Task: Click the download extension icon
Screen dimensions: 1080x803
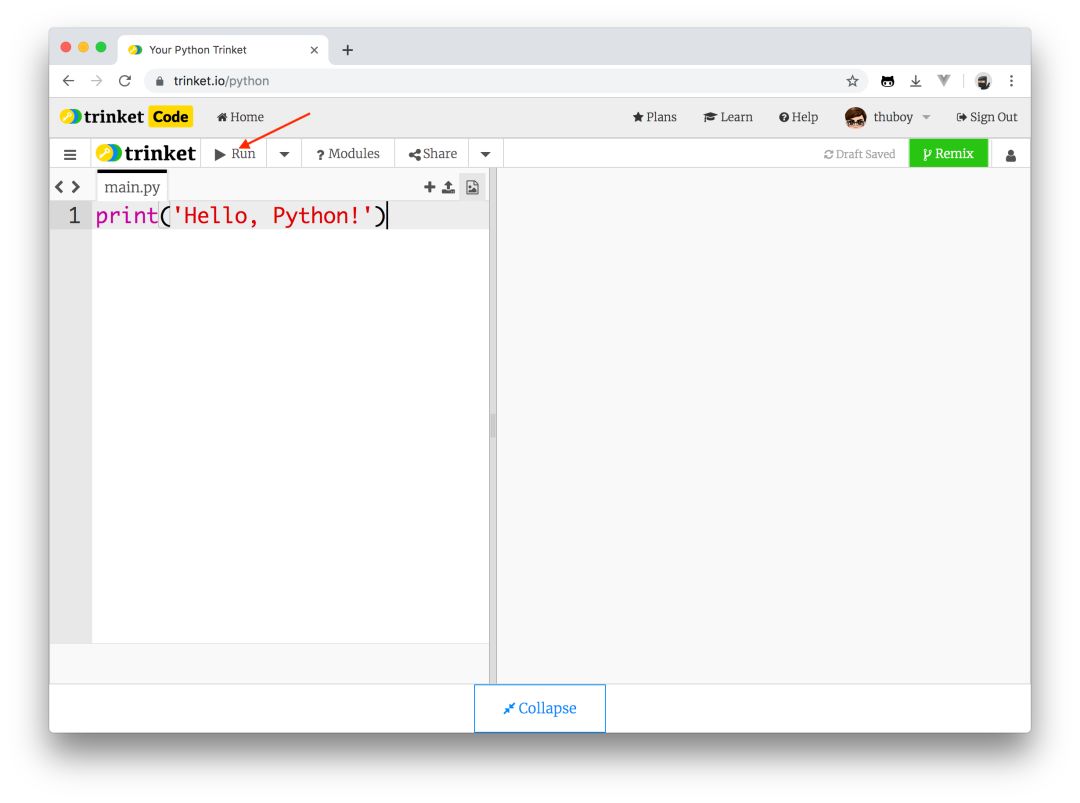Action: pos(915,81)
